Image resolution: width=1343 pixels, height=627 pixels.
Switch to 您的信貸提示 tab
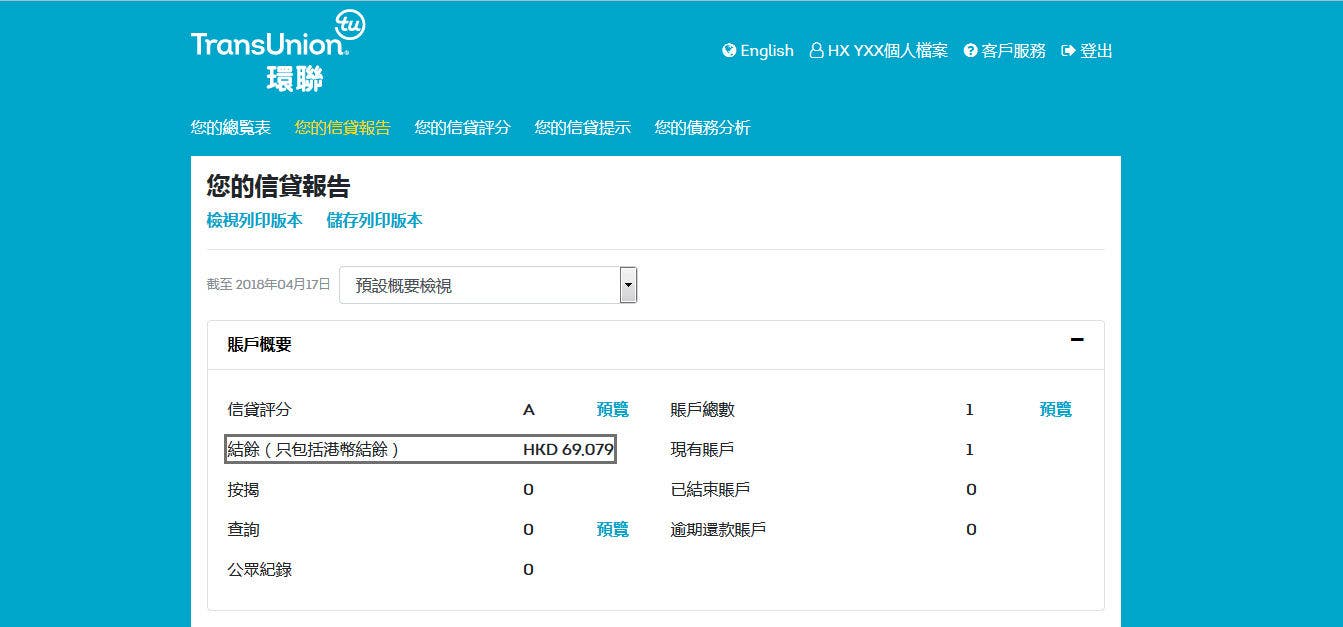pyautogui.click(x=583, y=128)
